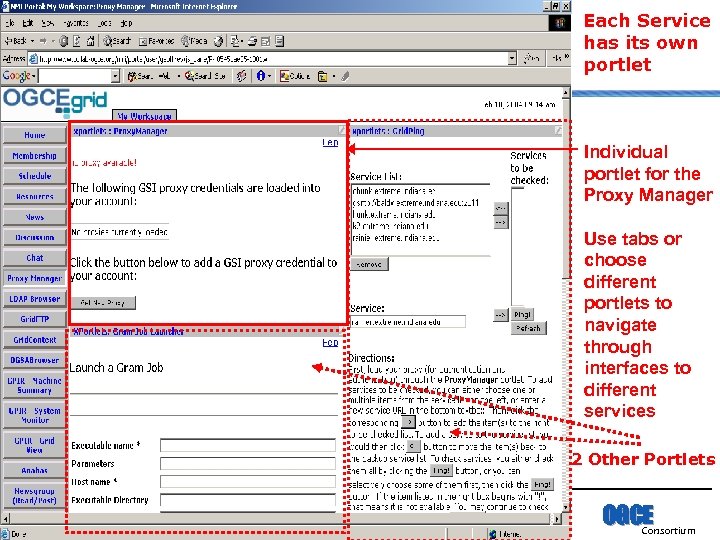
Task: Click the Executable name input field
Action: [x=248, y=445]
